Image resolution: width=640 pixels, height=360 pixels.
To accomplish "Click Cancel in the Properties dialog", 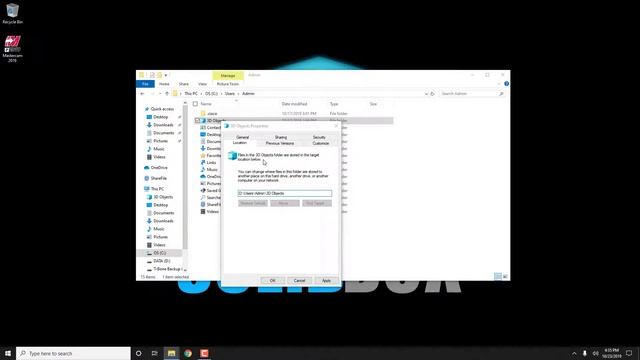I will point(299,280).
